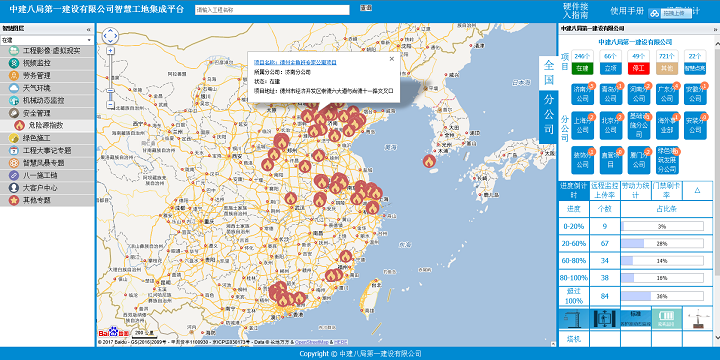Click the elevator hoist equipment icon
The width and height of the screenshot is (720, 360).
coord(605,319)
